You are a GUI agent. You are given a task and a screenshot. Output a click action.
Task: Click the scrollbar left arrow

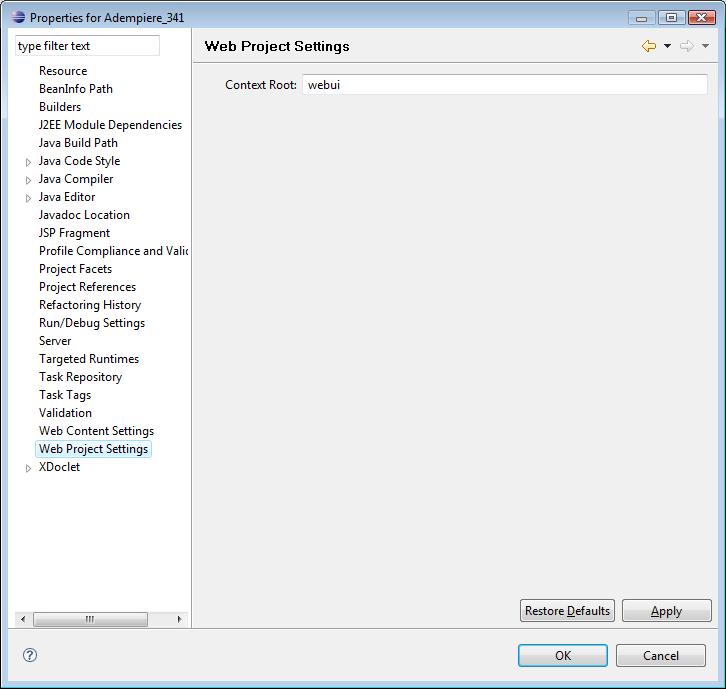(x=23, y=619)
